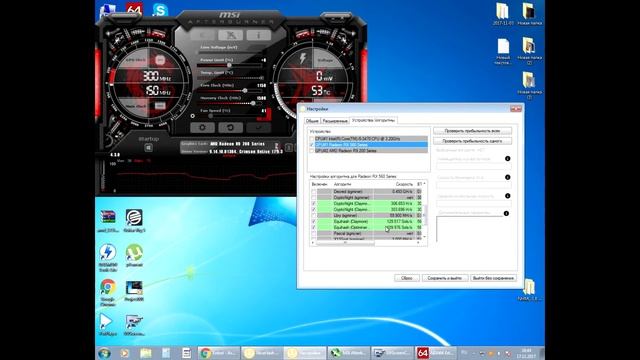Enable the CryptoNight (sgminer) algorithm checkbox
The height and width of the screenshot is (360, 640).
[313, 198]
